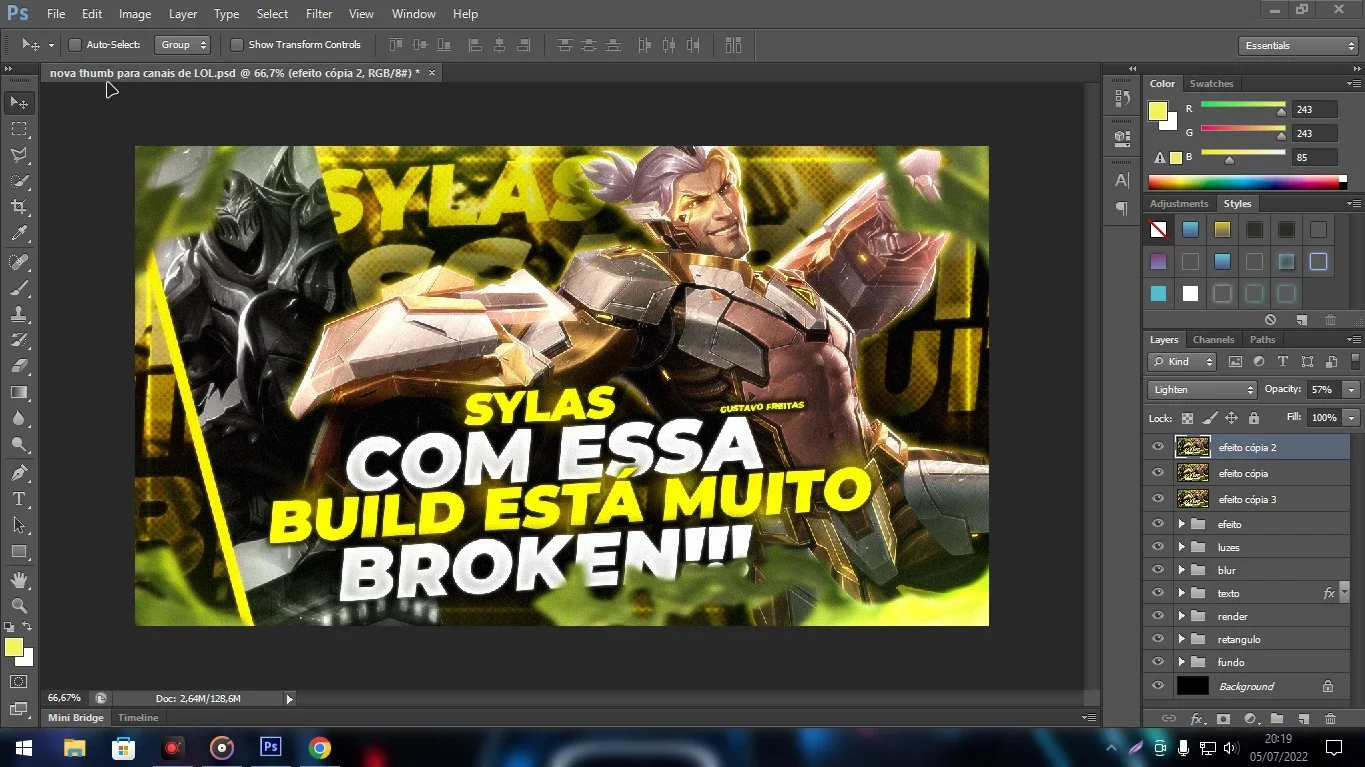The width and height of the screenshot is (1365, 767).
Task: Select the Path Selection tool
Action: [19, 525]
